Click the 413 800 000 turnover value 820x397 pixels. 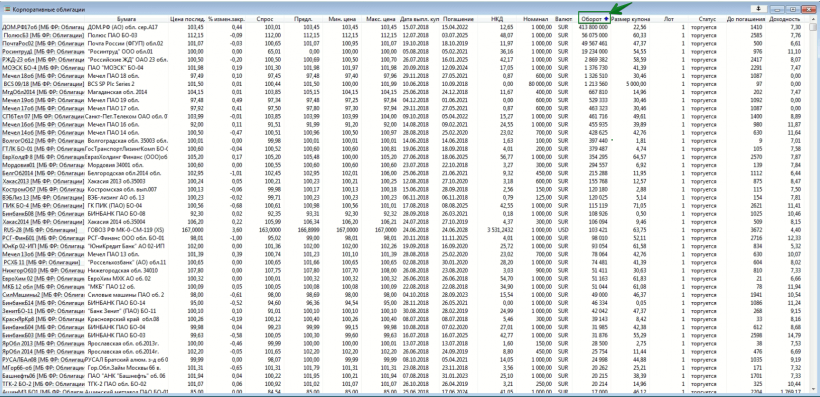pos(594,27)
